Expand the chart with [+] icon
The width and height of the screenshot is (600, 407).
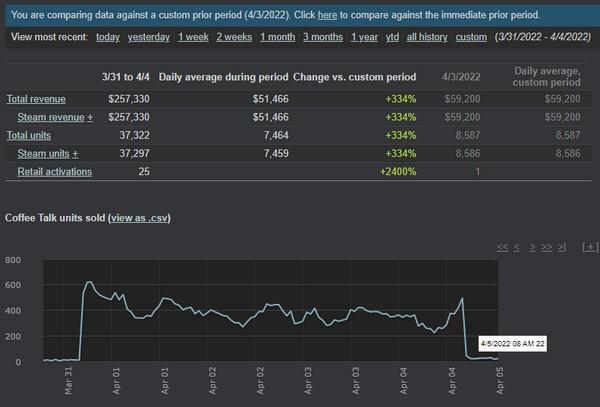[x=590, y=247]
